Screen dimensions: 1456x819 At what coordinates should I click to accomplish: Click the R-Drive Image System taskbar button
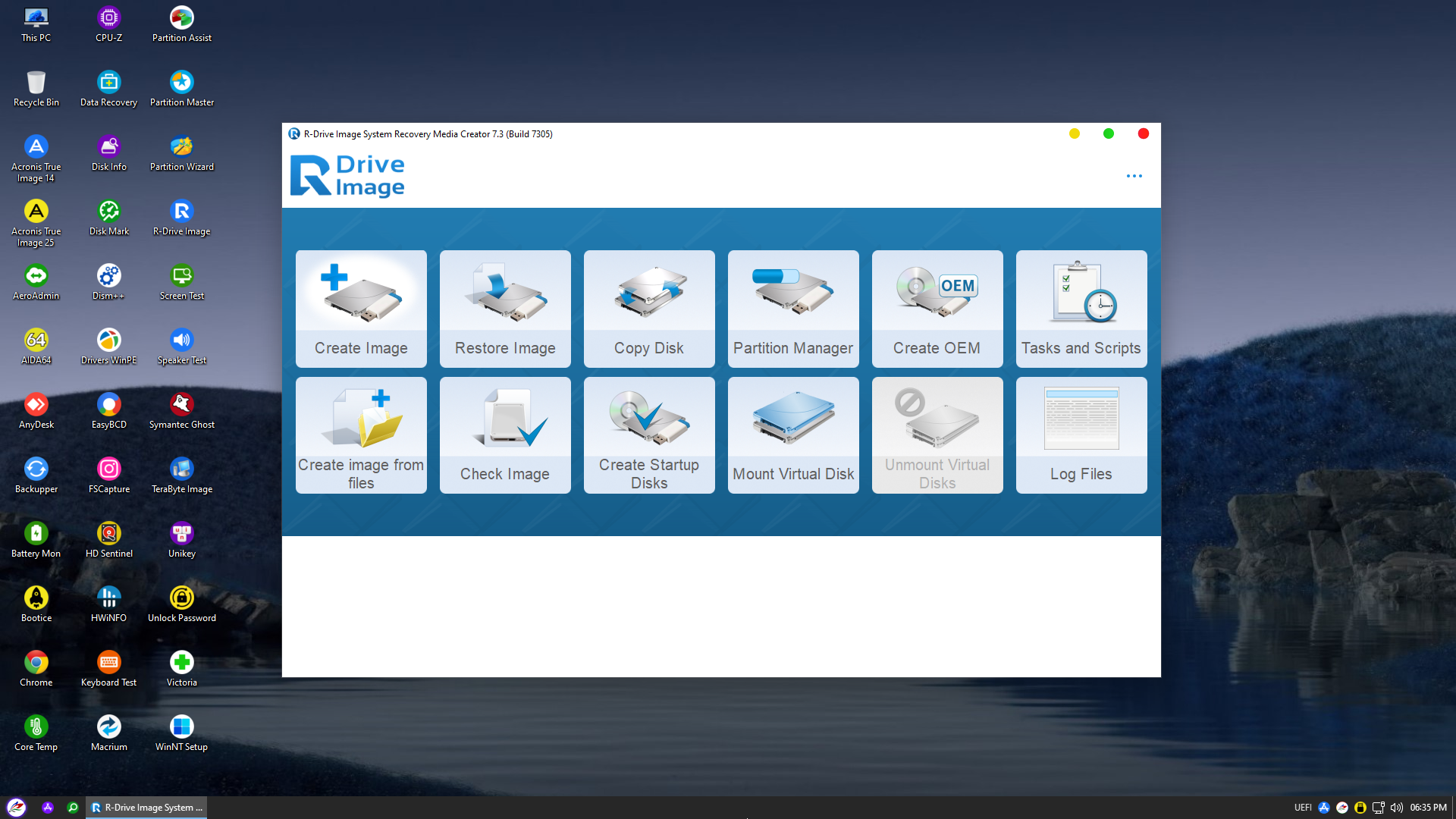[x=146, y=808]
